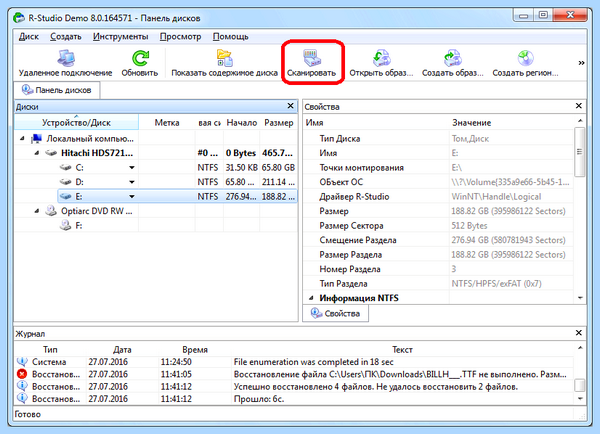Open the Просмотр menu
Viewport: 600px width, 434px height.
[180, 36]
